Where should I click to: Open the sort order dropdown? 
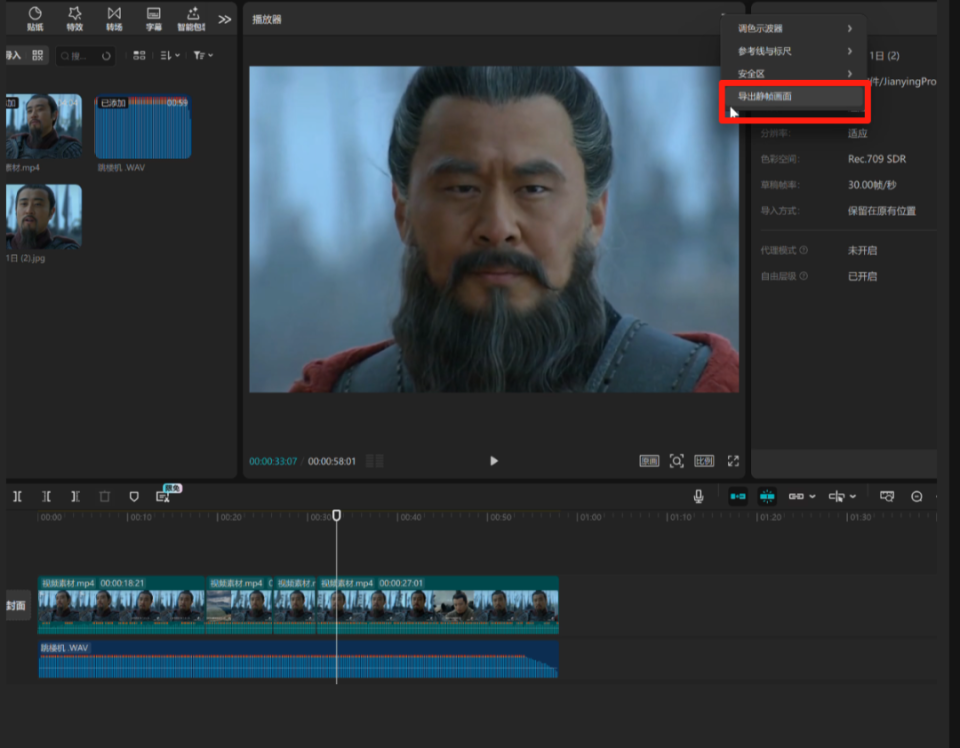point(170,55)
